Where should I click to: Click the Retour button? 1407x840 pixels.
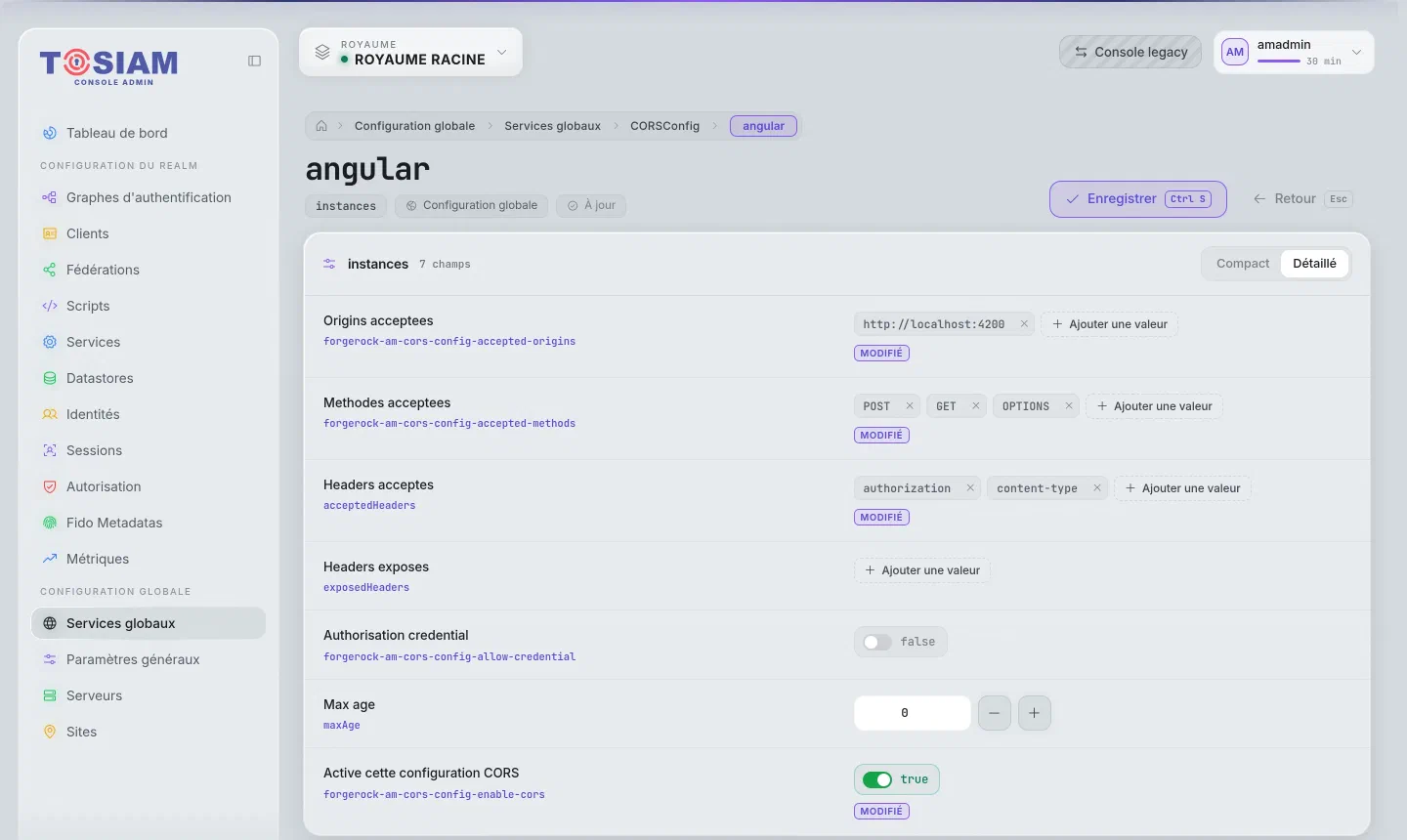click(x=1303, y=199)
